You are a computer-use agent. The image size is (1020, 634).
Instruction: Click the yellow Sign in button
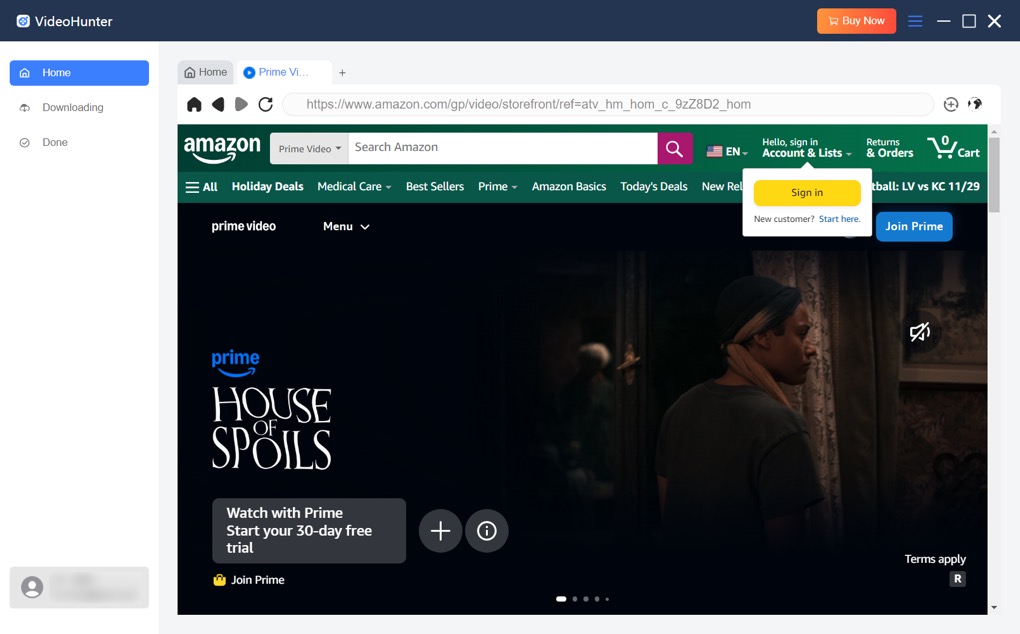click(807, 192)
